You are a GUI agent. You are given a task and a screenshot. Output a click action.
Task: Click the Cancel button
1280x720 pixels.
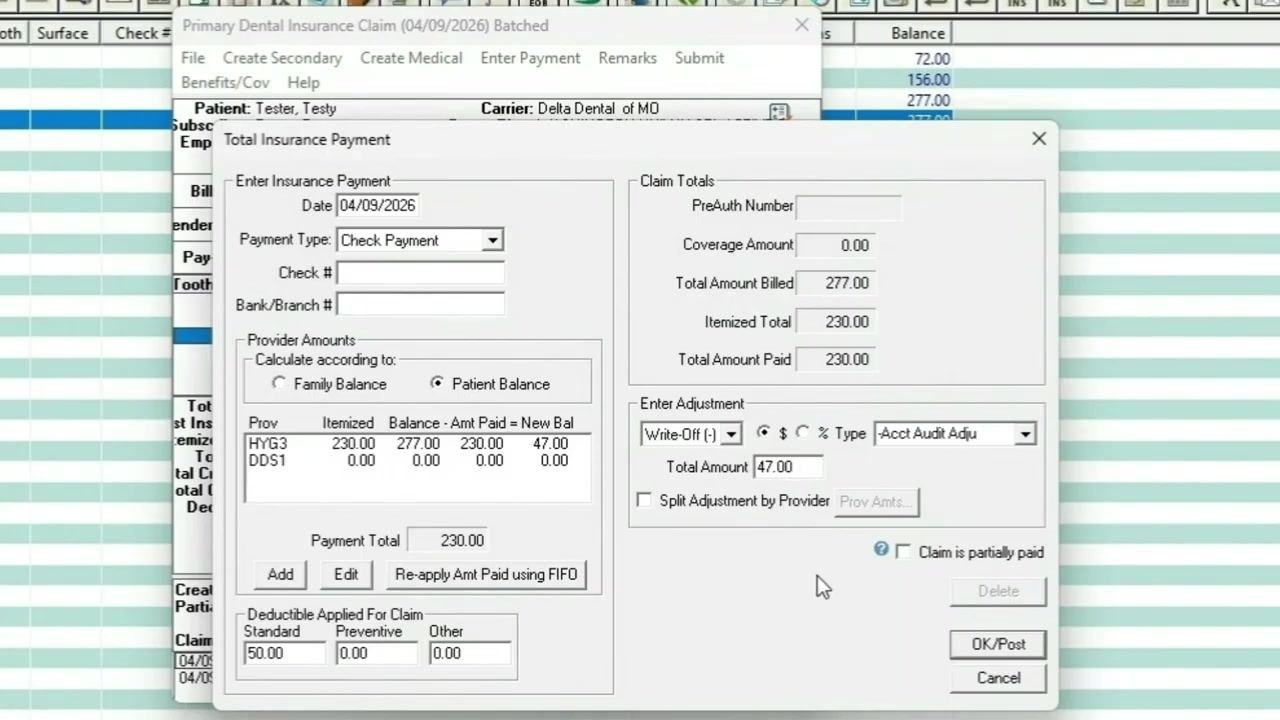tap(998, 678)
